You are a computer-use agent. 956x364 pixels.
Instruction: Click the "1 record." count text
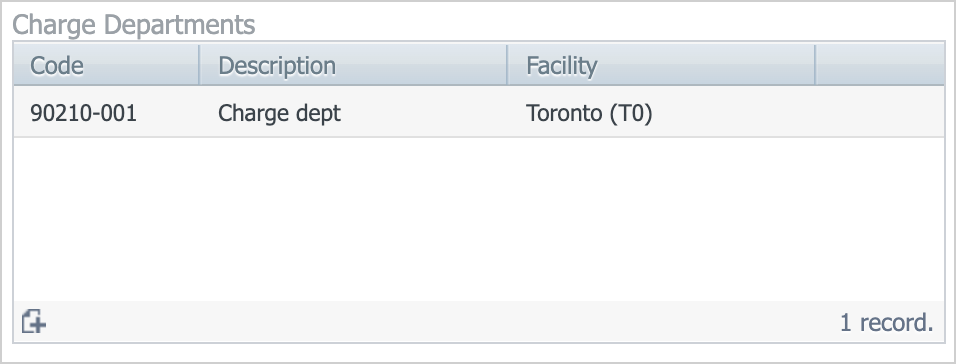(x=886, y=323)
